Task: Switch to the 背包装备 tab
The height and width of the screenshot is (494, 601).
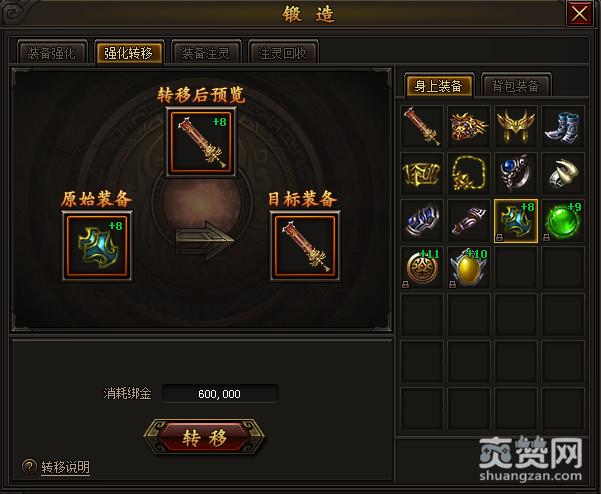Action: click(x=516, y=86)
